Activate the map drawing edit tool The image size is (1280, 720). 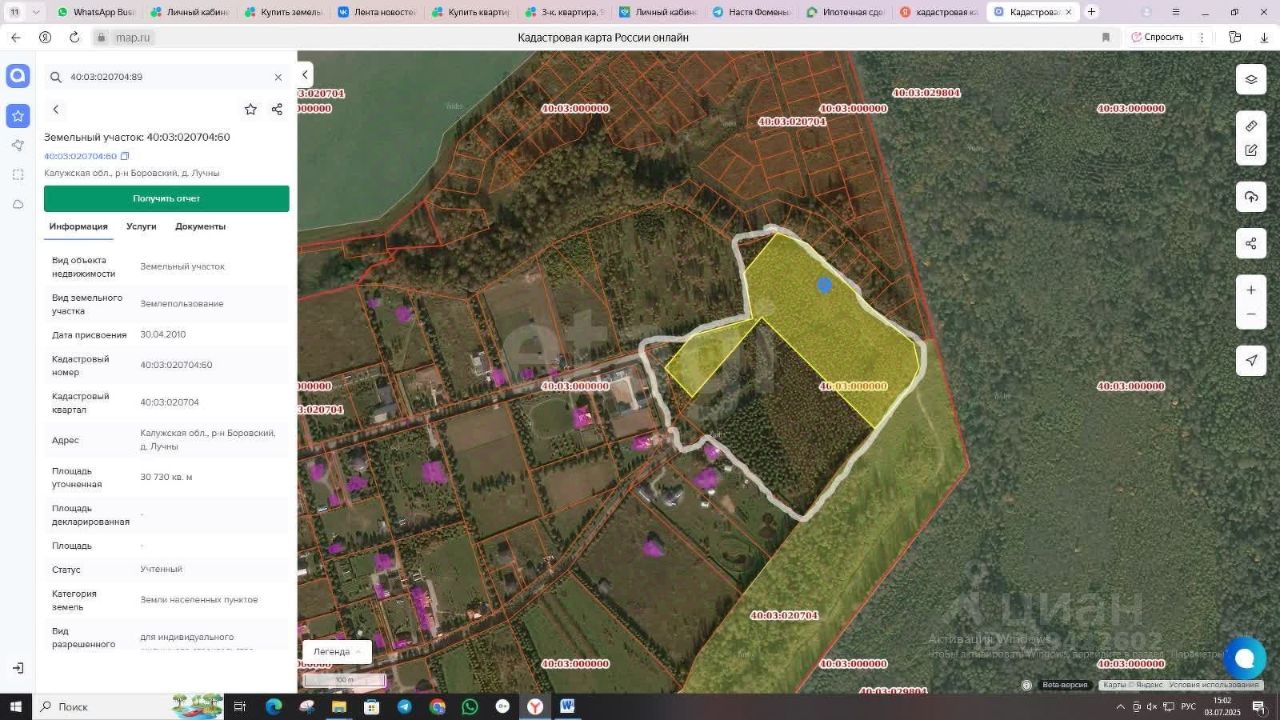1251,151
